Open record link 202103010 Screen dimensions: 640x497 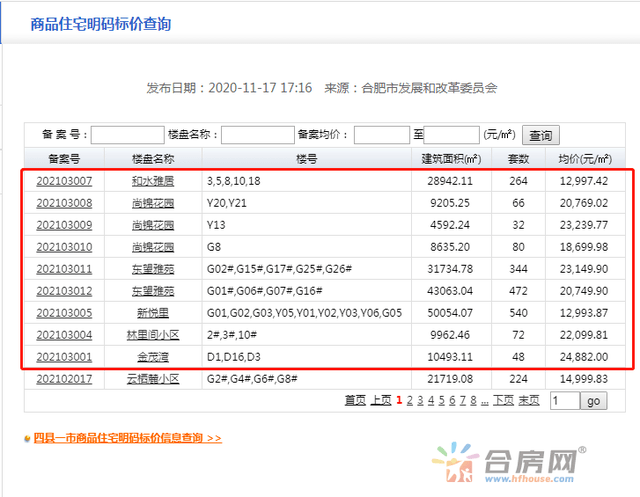tap(64, 247)
